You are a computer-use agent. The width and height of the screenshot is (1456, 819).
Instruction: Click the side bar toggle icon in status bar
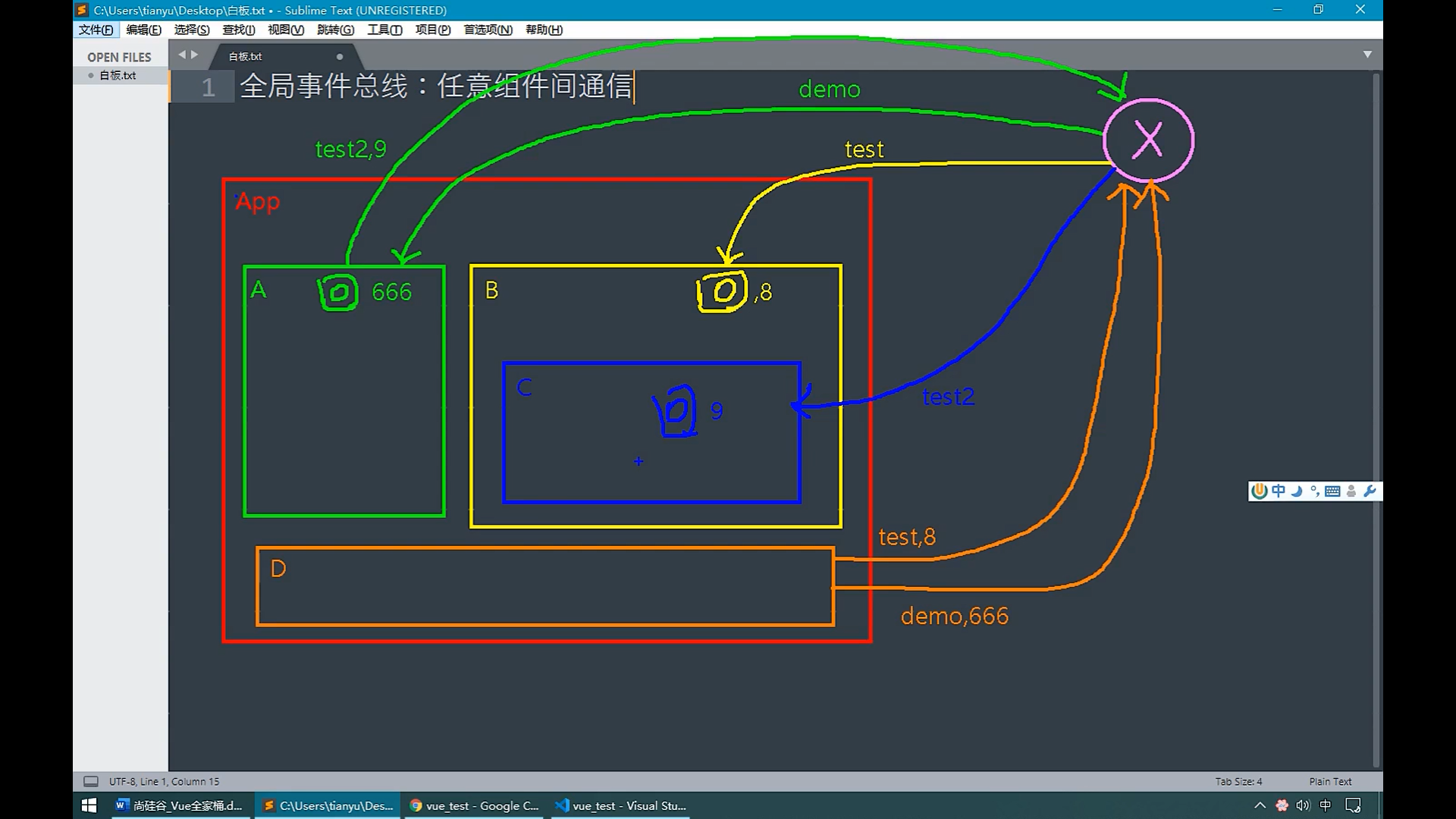tap(91, 781)
